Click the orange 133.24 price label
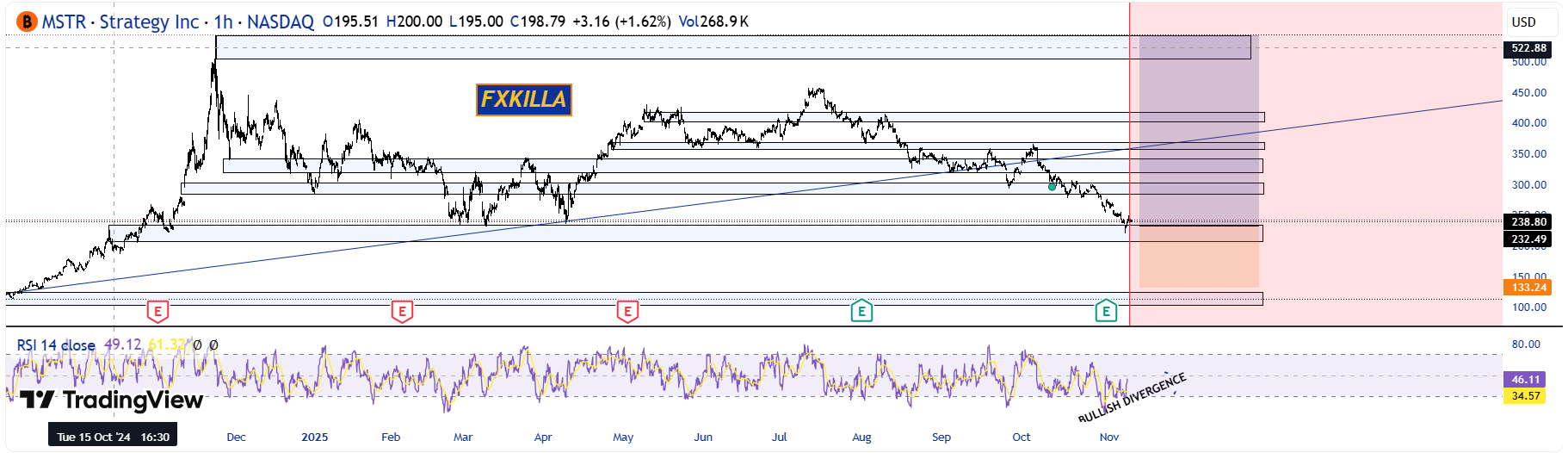Screen dimensions: 1568x453 (x=1528, y=288)
